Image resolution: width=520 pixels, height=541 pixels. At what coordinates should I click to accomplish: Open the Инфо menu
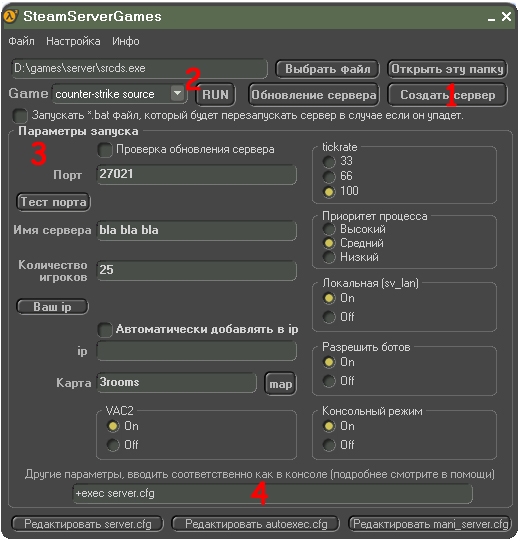click(126, 41)
